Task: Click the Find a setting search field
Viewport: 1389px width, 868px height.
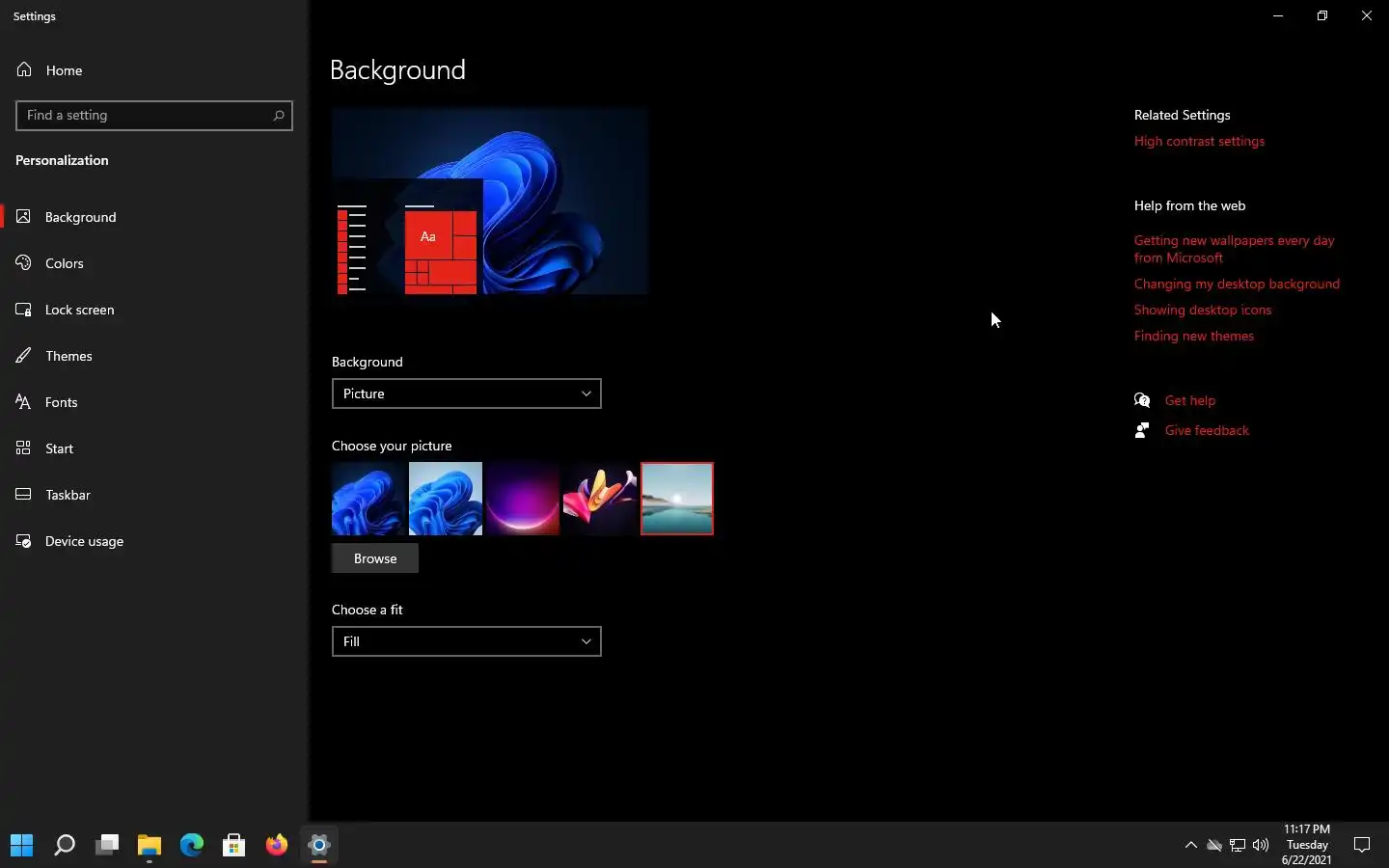Action: (154, 115)
